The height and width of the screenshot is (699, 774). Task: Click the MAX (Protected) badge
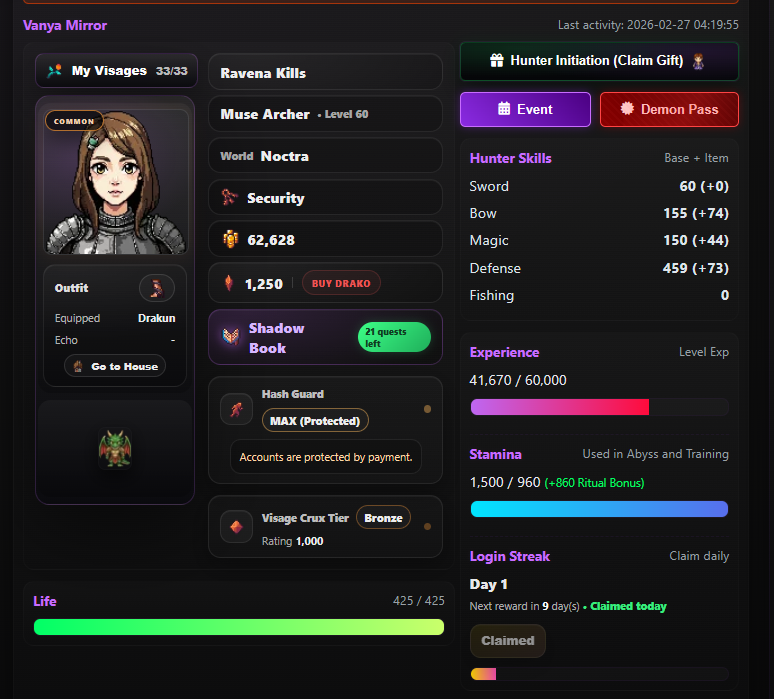(315, 421)
